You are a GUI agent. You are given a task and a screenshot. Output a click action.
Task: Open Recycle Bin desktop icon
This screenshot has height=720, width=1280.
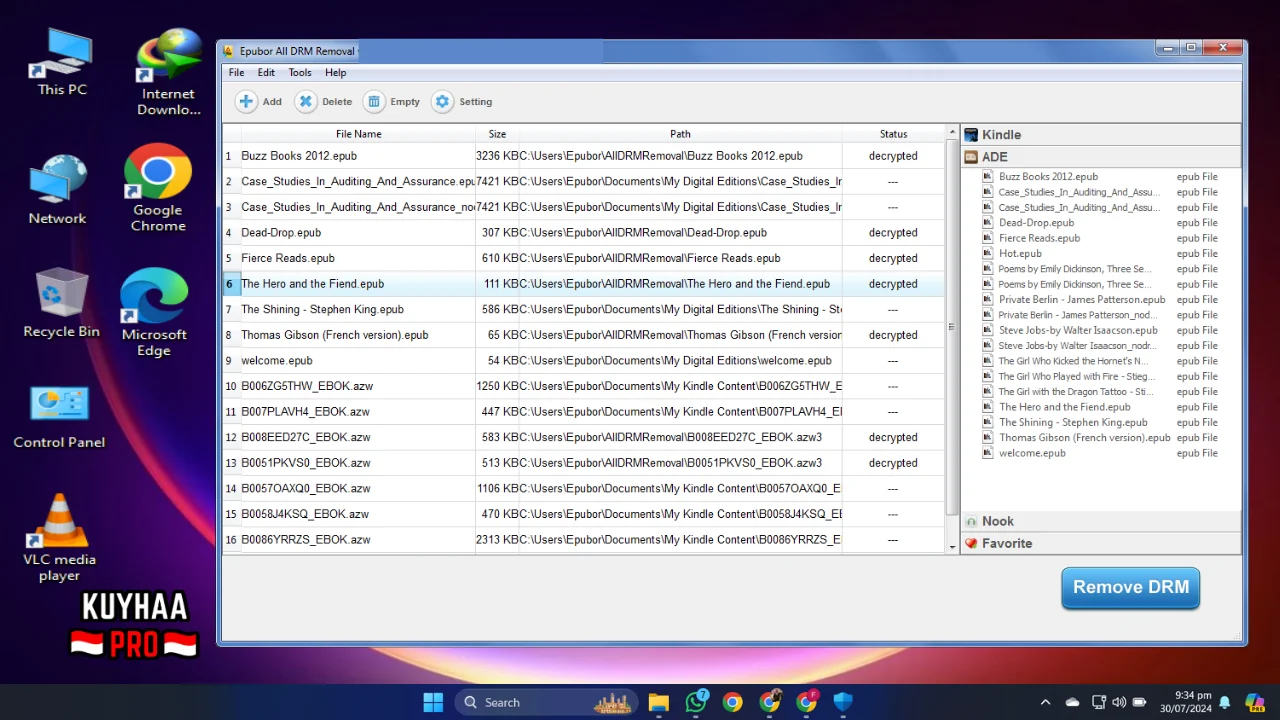point(61,302)
